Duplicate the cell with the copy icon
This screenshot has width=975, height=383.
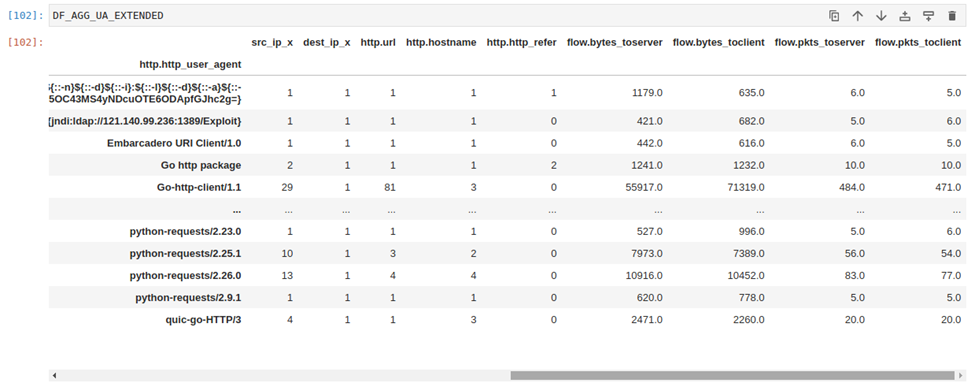[834, 16]
